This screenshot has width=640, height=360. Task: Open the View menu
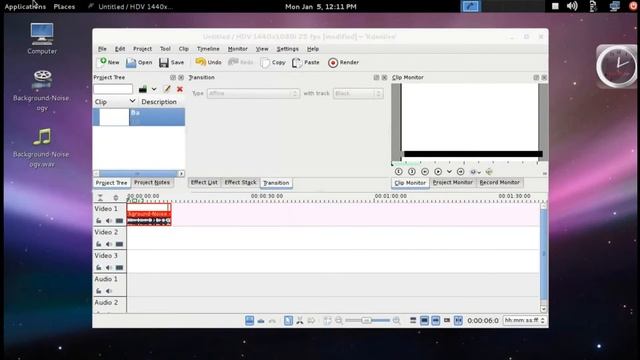(x=262, y=49)
